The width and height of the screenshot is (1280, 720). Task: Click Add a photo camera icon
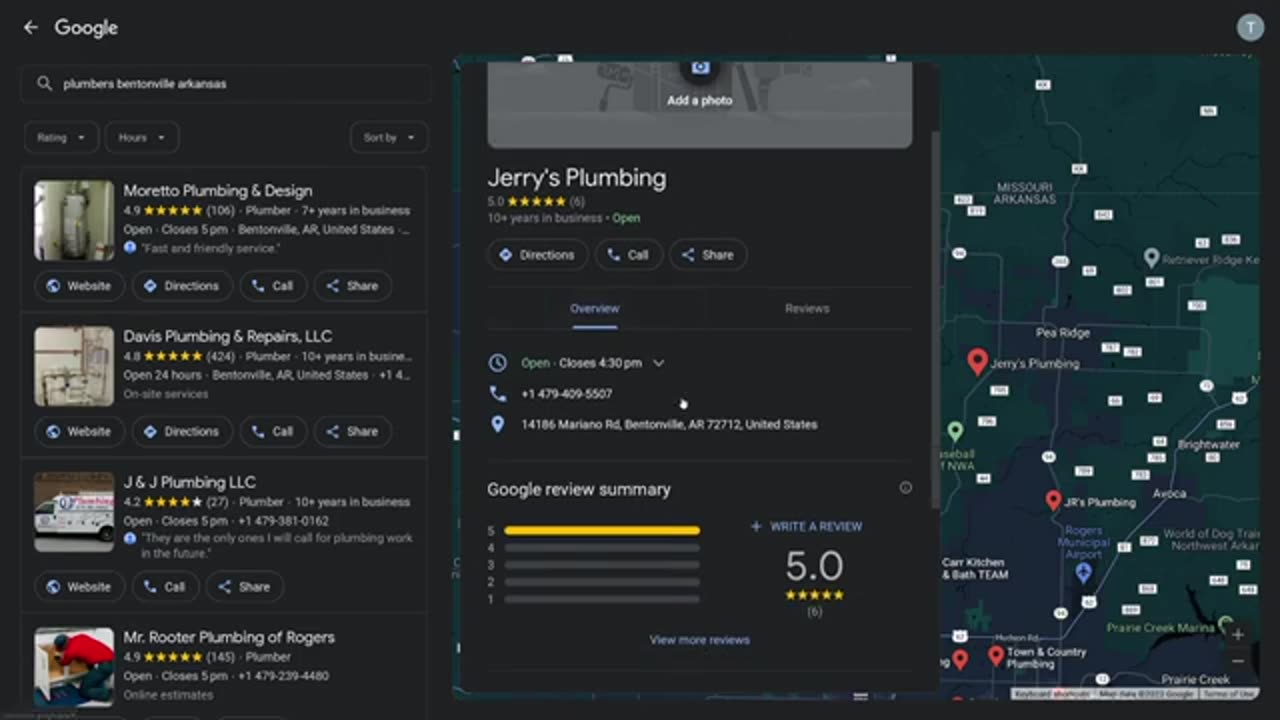(700, 68)
